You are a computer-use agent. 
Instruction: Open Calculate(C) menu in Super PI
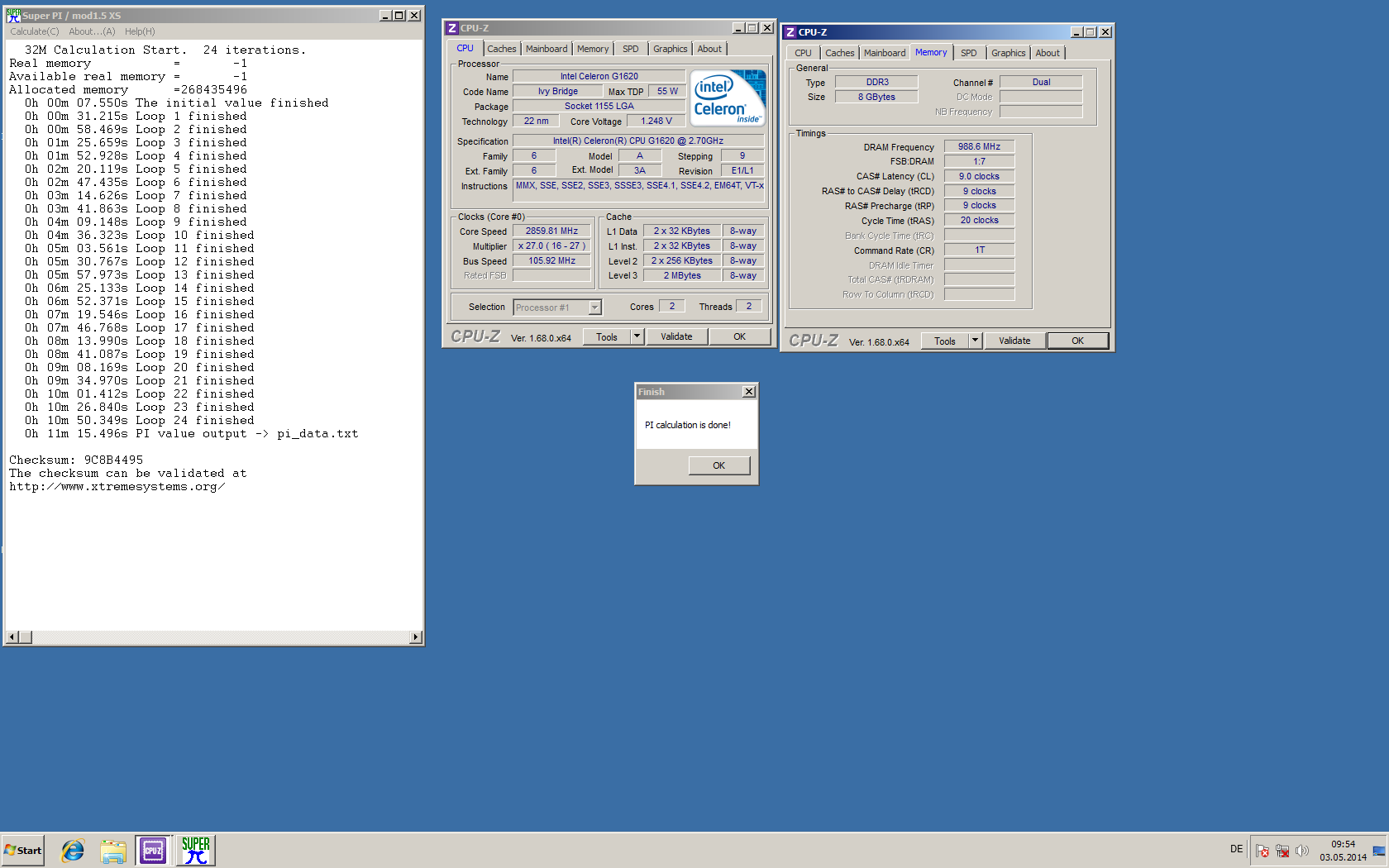coord(35,31)
